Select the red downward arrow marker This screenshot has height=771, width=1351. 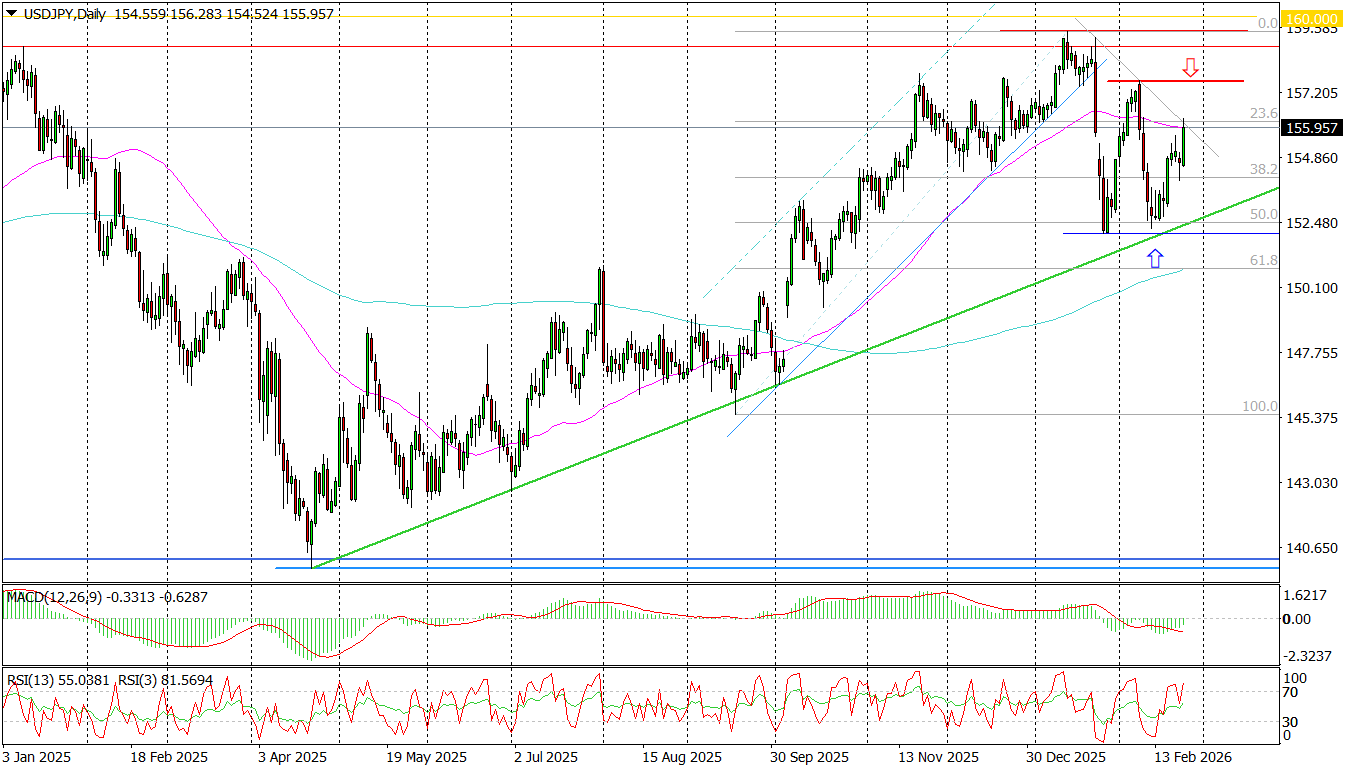click(1189, 68)
